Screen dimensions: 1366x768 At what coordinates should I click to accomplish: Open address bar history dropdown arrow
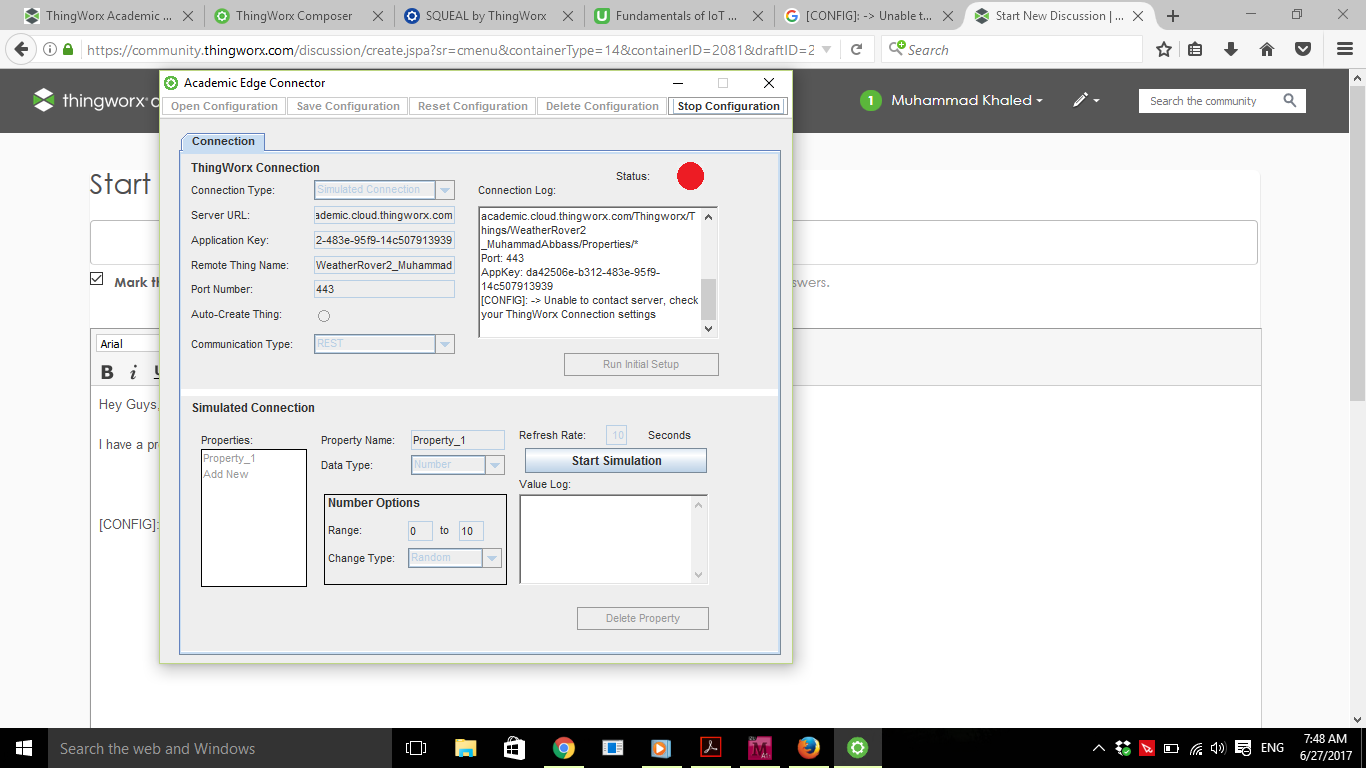pyautogui.click(x=827, y=49)
